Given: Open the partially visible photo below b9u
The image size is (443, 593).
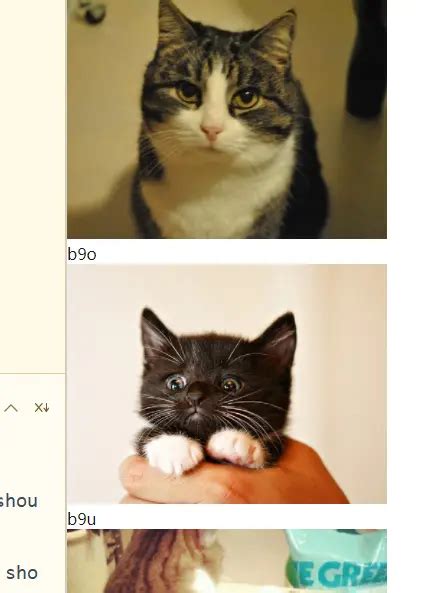Looking at the screenshot, I should click(227, 561).
